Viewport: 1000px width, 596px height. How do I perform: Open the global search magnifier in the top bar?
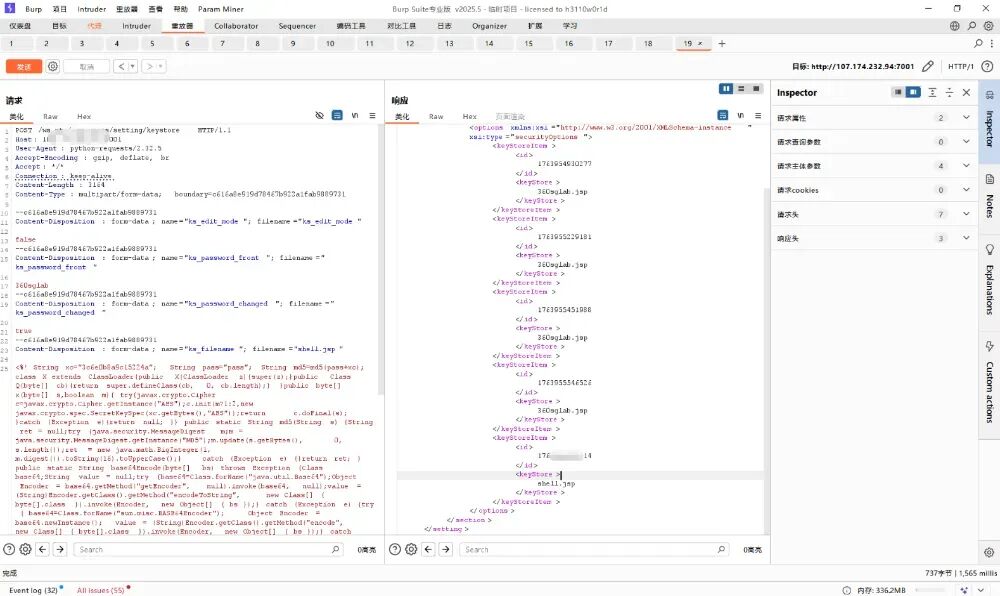(971, 26)
